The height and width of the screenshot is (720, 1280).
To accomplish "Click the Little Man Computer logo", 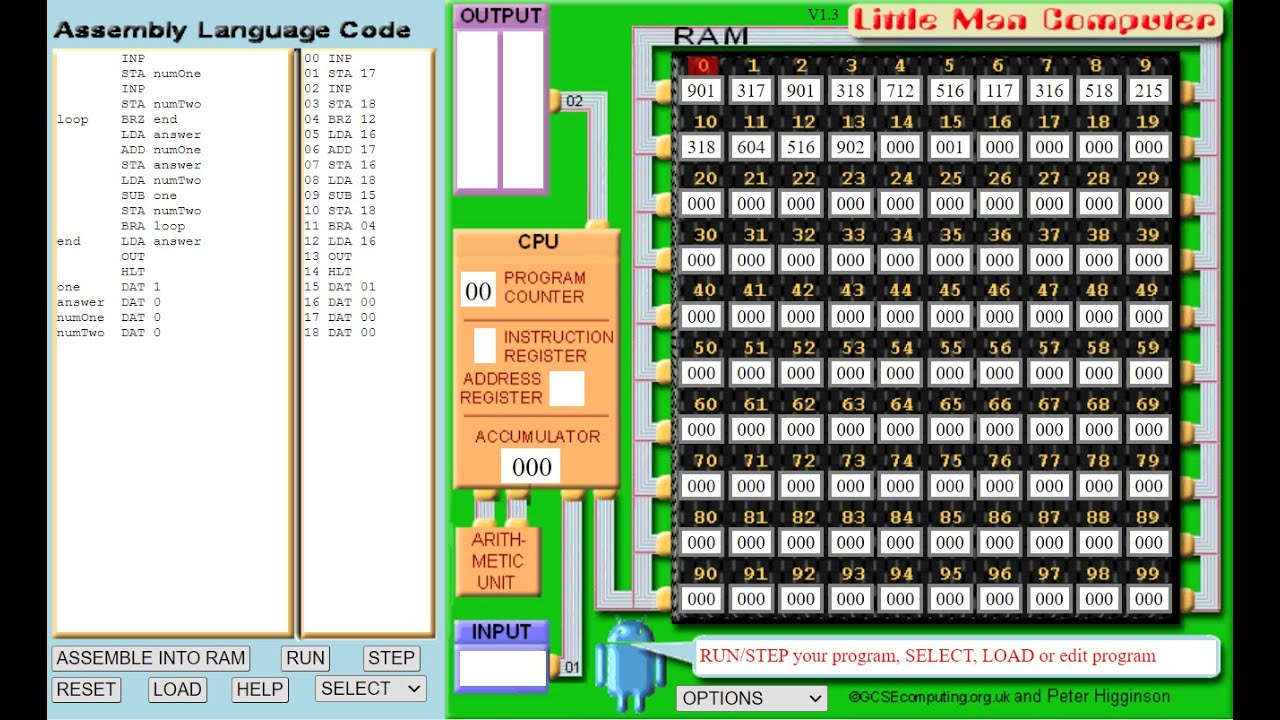I will [1035, 20].
